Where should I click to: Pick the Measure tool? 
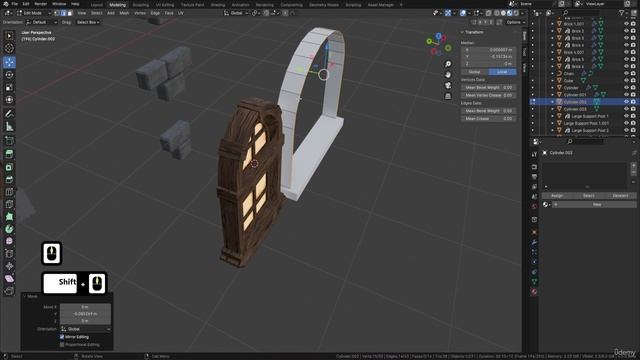(x=9, y=127)
